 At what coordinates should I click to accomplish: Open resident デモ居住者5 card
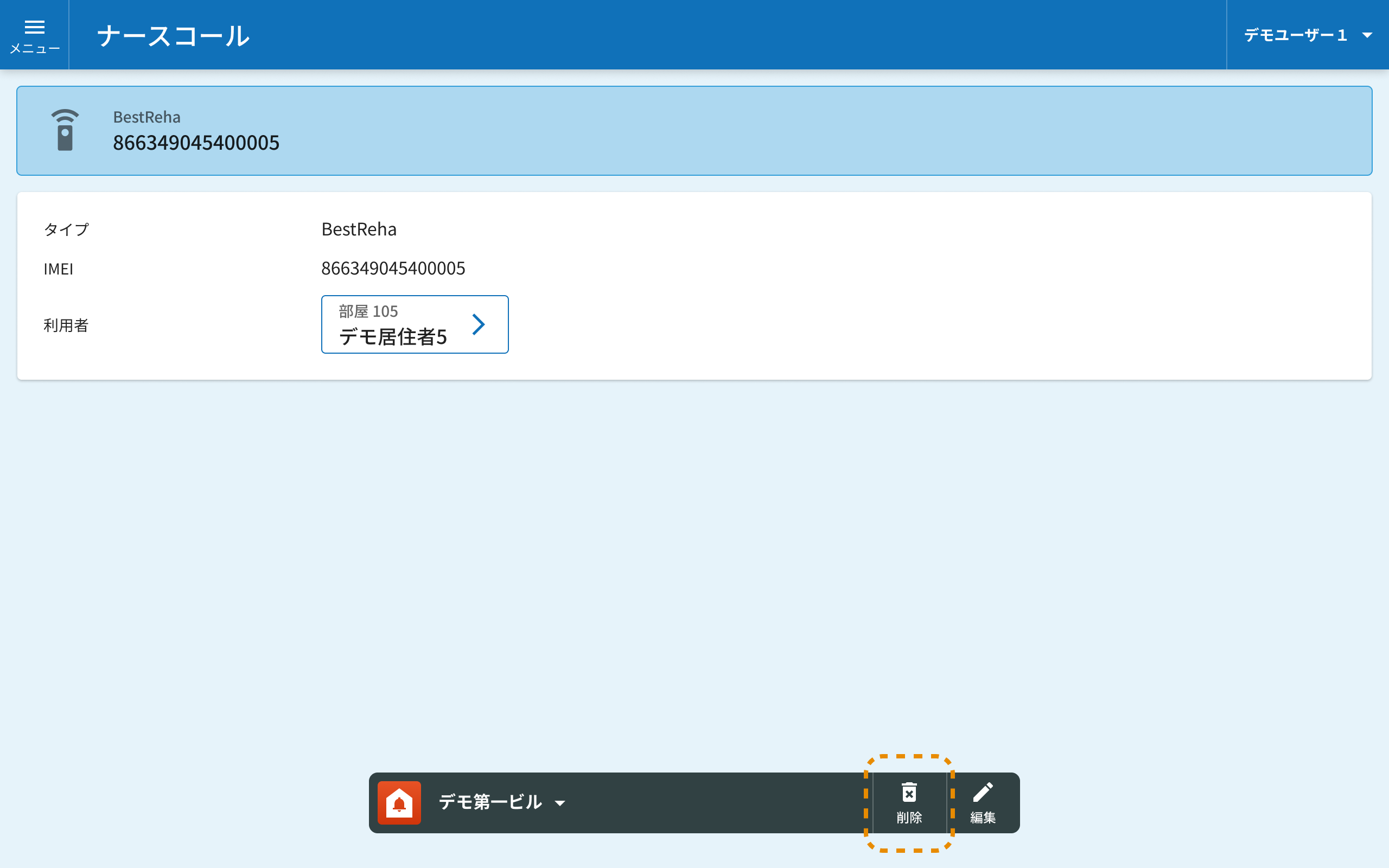tap(393, 336)
